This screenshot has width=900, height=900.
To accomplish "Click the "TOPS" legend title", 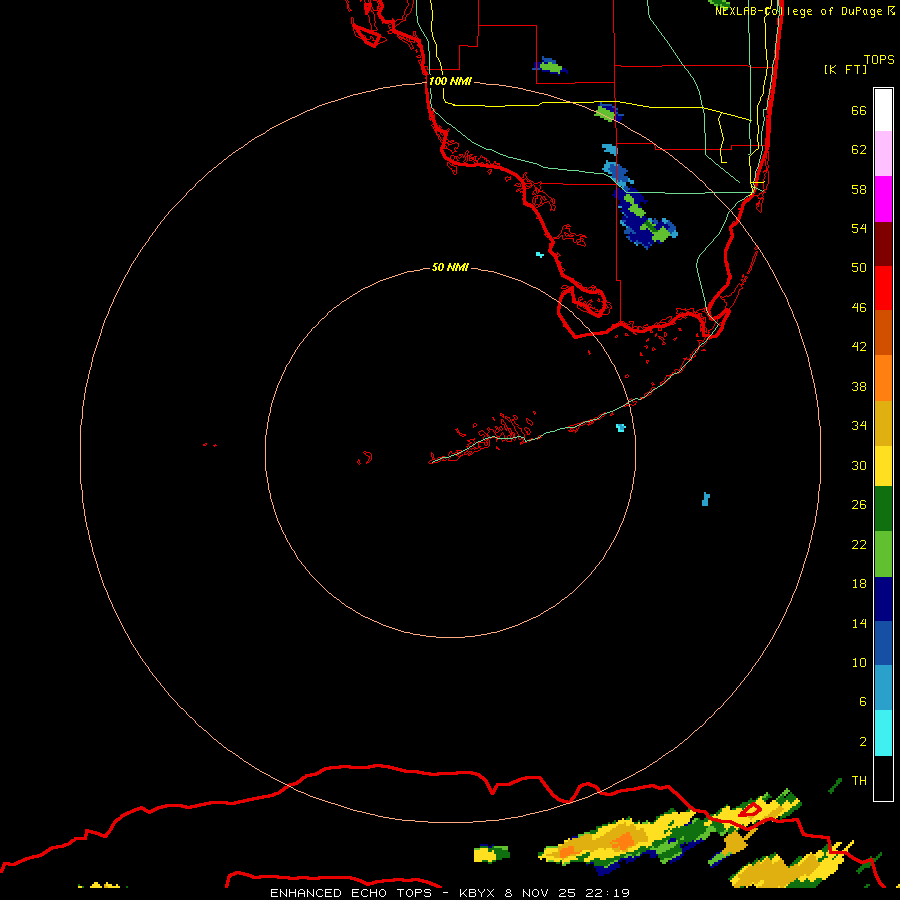I will click(879, 60).
